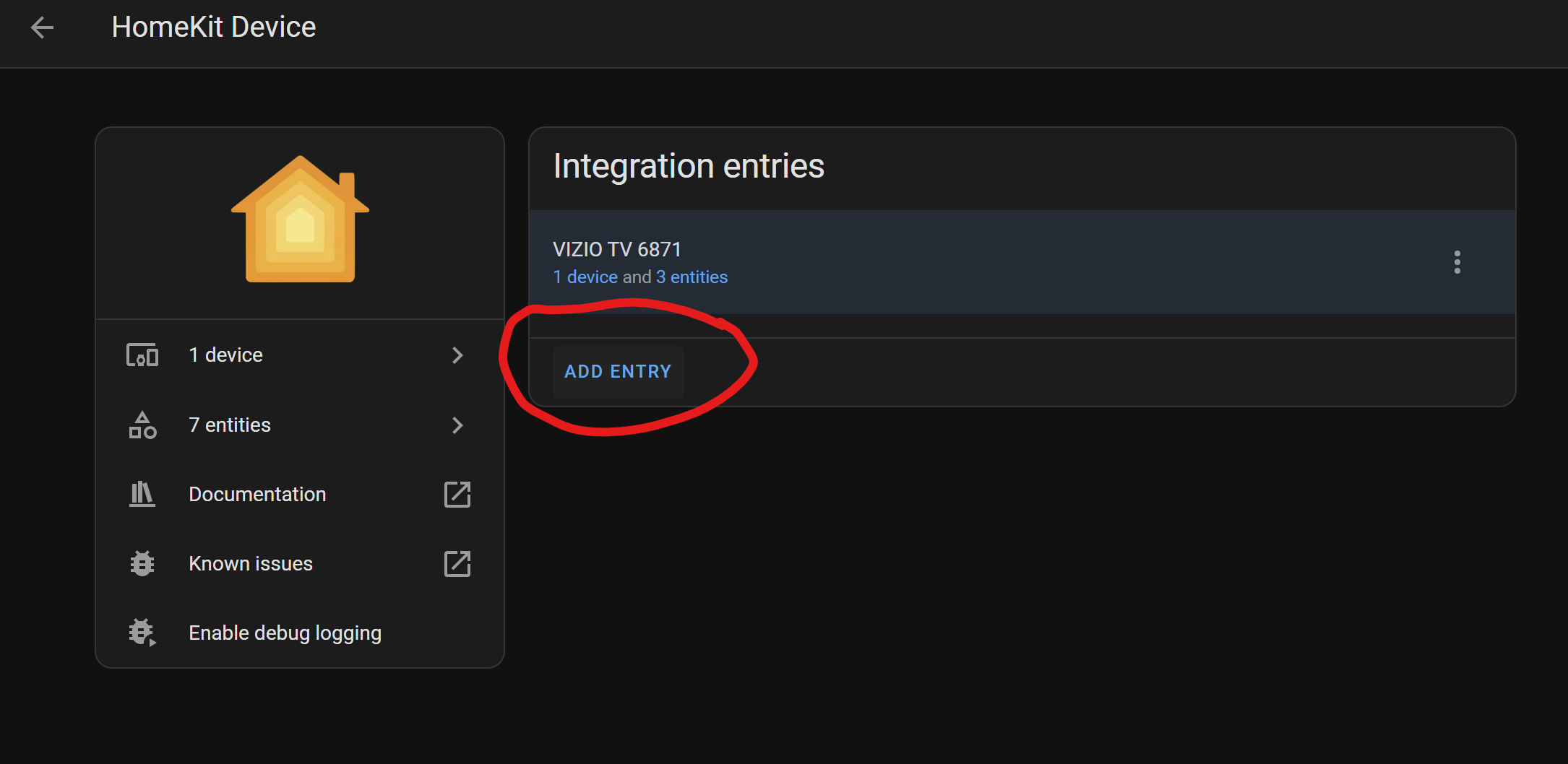Open the Known issues row
The width and height of the screenshot is (1568, 764).
tap(300, 564)
